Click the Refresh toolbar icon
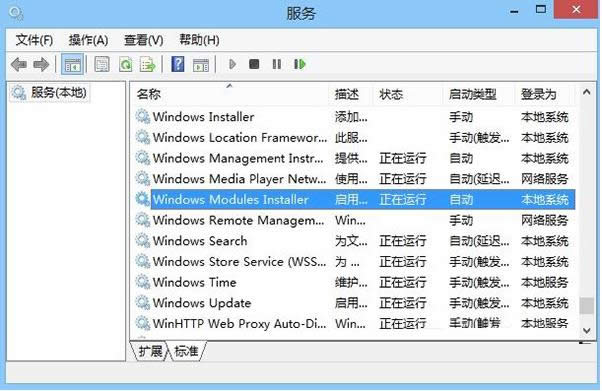The height and width of the screenshot is (391, 602). [125, 64]
